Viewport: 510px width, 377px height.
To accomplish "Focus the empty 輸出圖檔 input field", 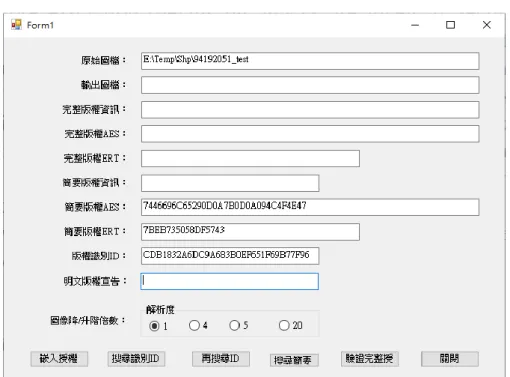I will (310, 85).
